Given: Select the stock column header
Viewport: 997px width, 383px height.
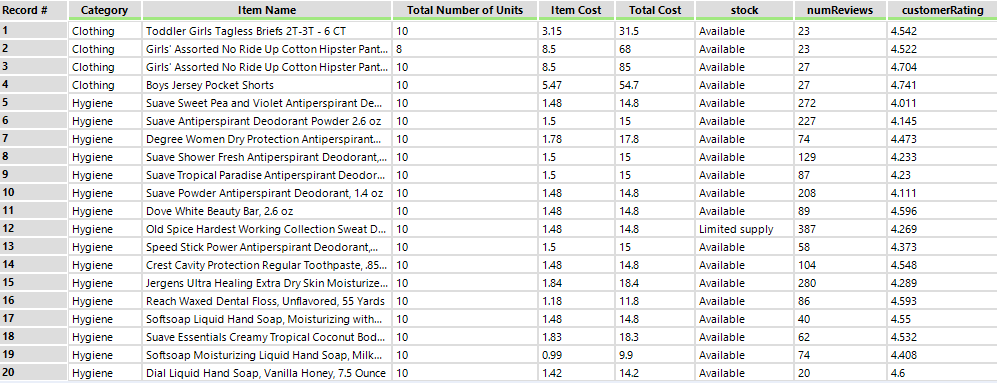Looking at the screenshot, I should (x=744, y=10).
